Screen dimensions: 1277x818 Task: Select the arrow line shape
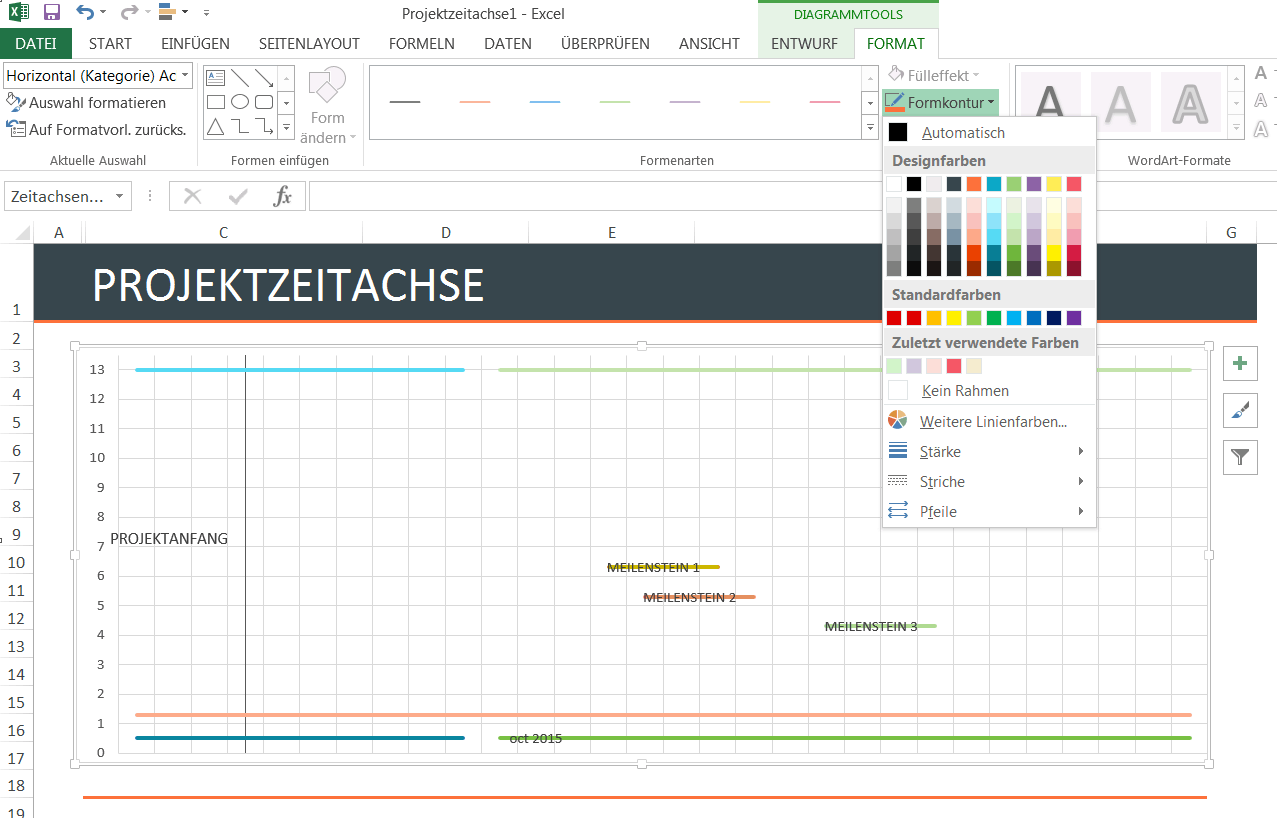264,78
